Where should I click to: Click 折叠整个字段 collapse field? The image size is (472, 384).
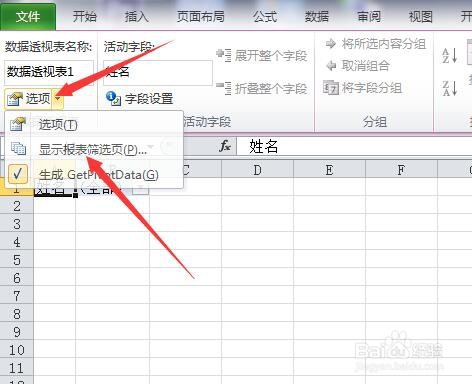point(262,88)
